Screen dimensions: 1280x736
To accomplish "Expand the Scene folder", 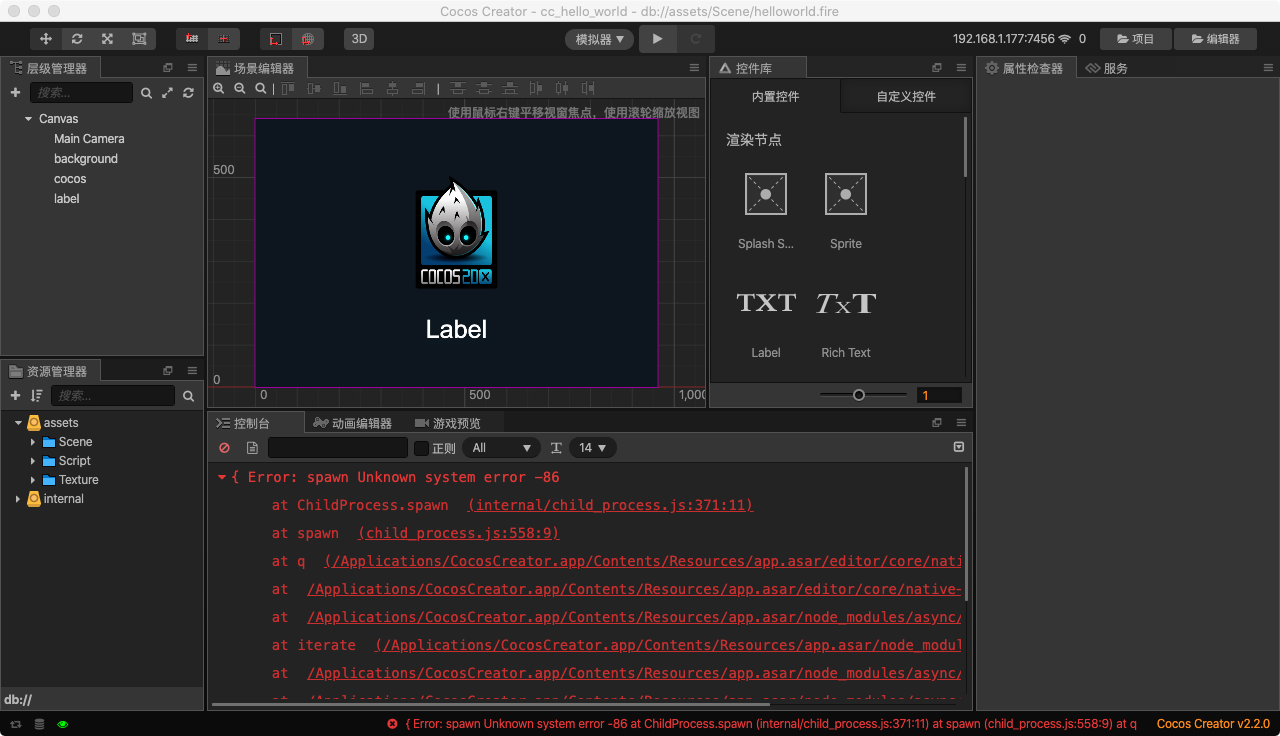I will 33,442.
